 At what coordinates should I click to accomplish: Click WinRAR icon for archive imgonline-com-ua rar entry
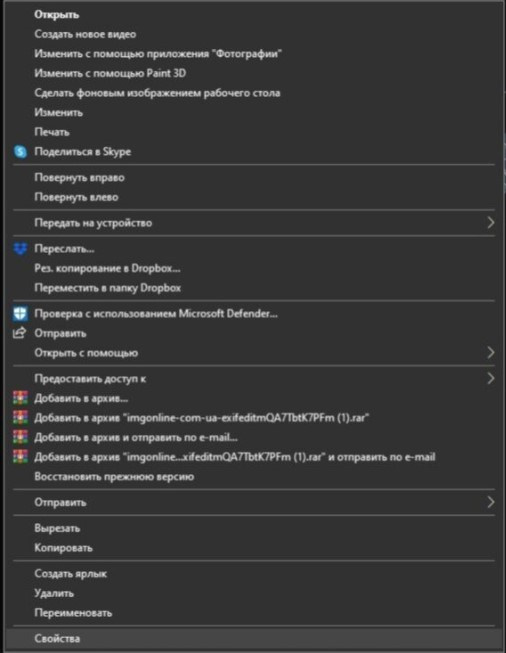coord(20,418)
